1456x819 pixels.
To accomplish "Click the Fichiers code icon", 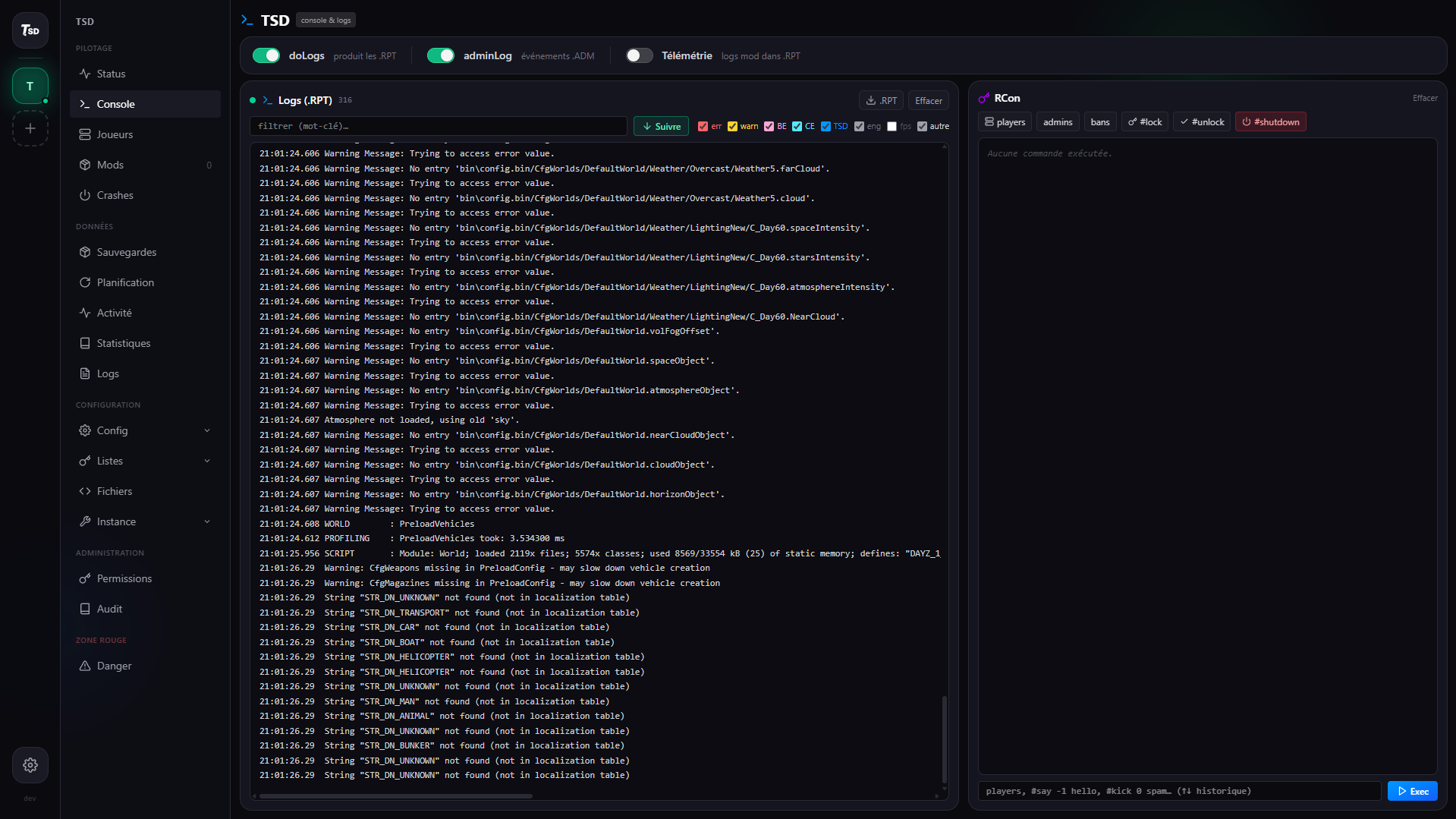I will click(x=85, y=491).
